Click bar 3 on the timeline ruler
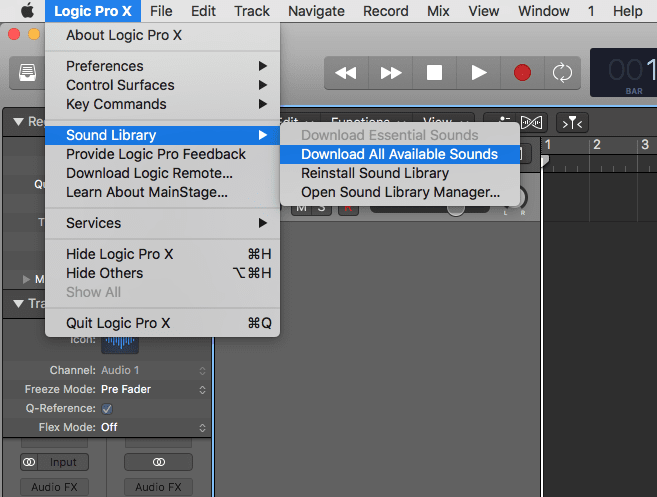The height and width of the screenshot is (497, 657). tap(645, 145)
